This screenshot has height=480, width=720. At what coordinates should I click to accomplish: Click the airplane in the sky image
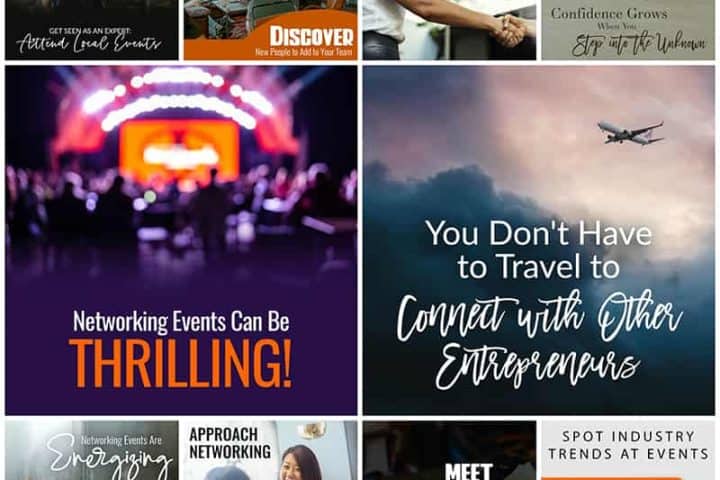(631, 132)
